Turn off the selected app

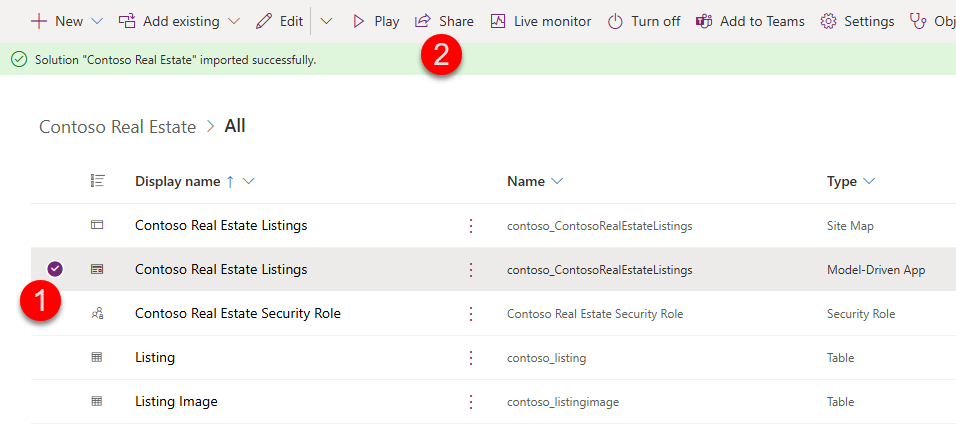(x=644, y=21)
